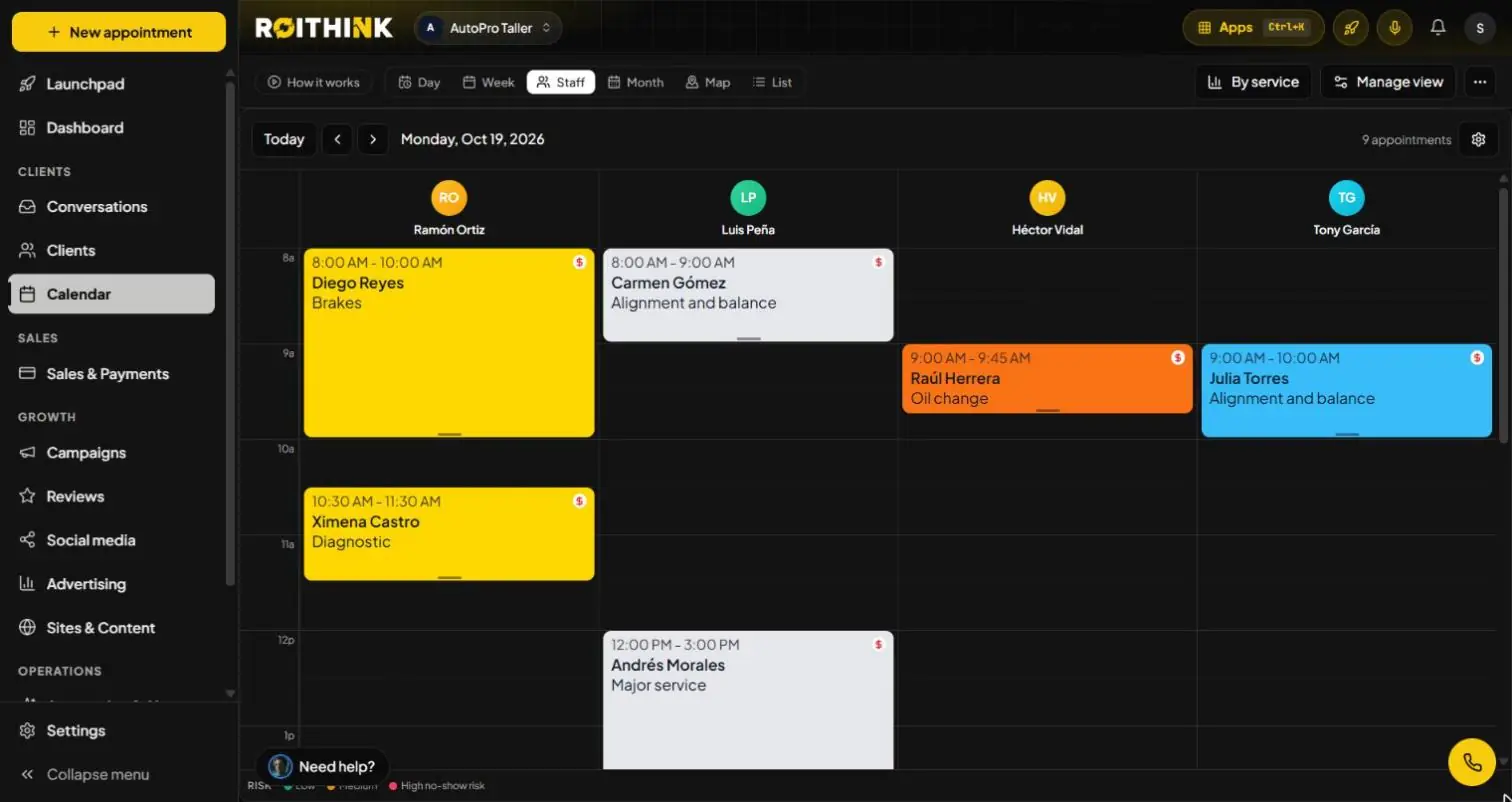Open Andrés Morales Major service appointment
1512x802 pixels.
[x=748, y=700]
